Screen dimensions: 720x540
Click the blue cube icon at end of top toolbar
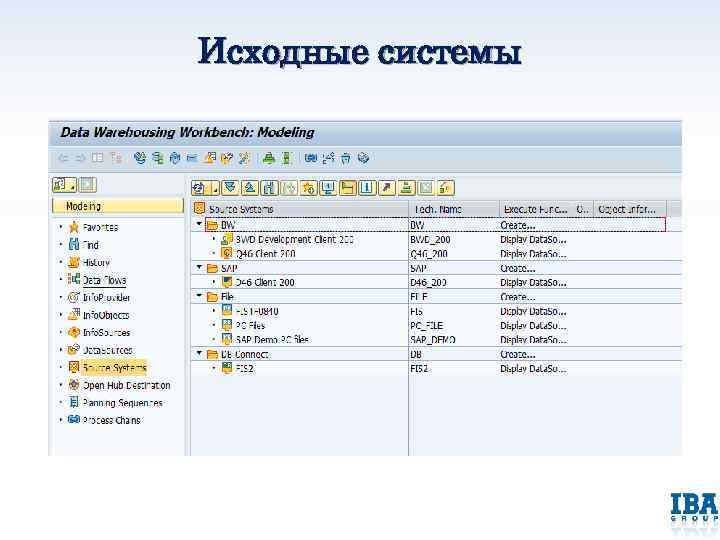point(363,159)
